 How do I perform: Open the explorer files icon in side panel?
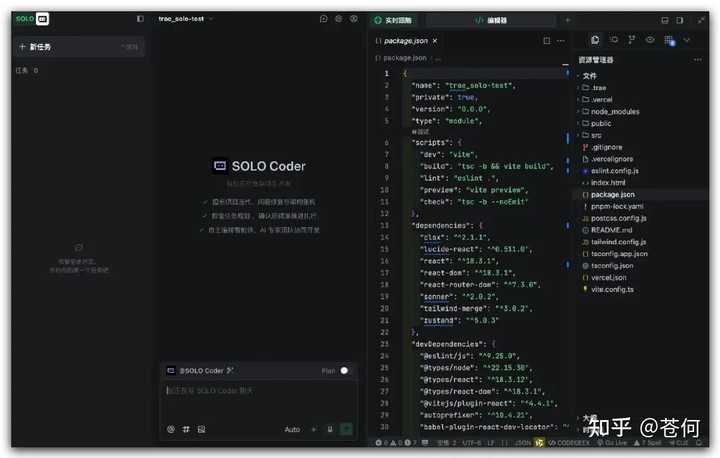595,40
